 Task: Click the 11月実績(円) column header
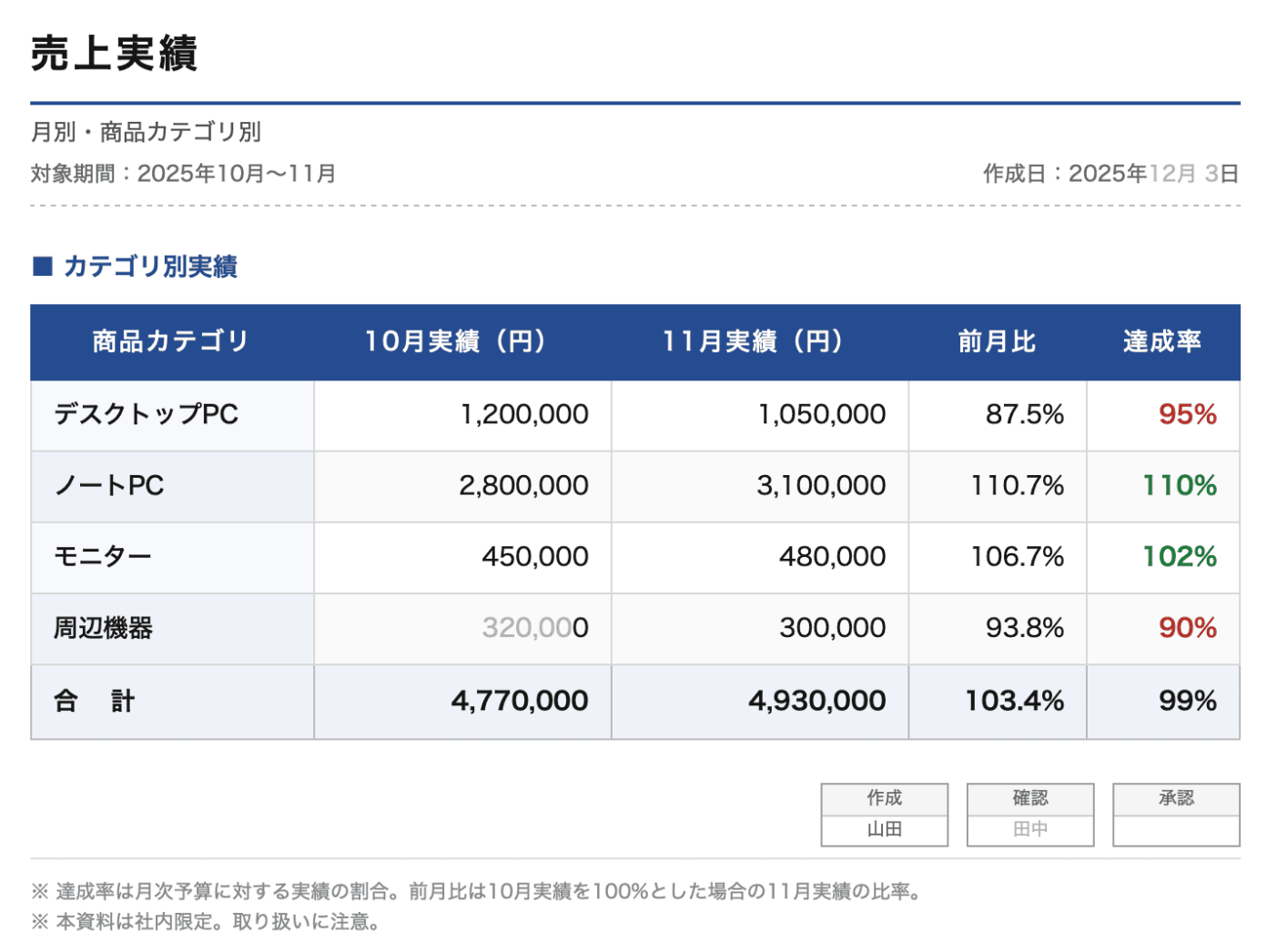[760, 341]
